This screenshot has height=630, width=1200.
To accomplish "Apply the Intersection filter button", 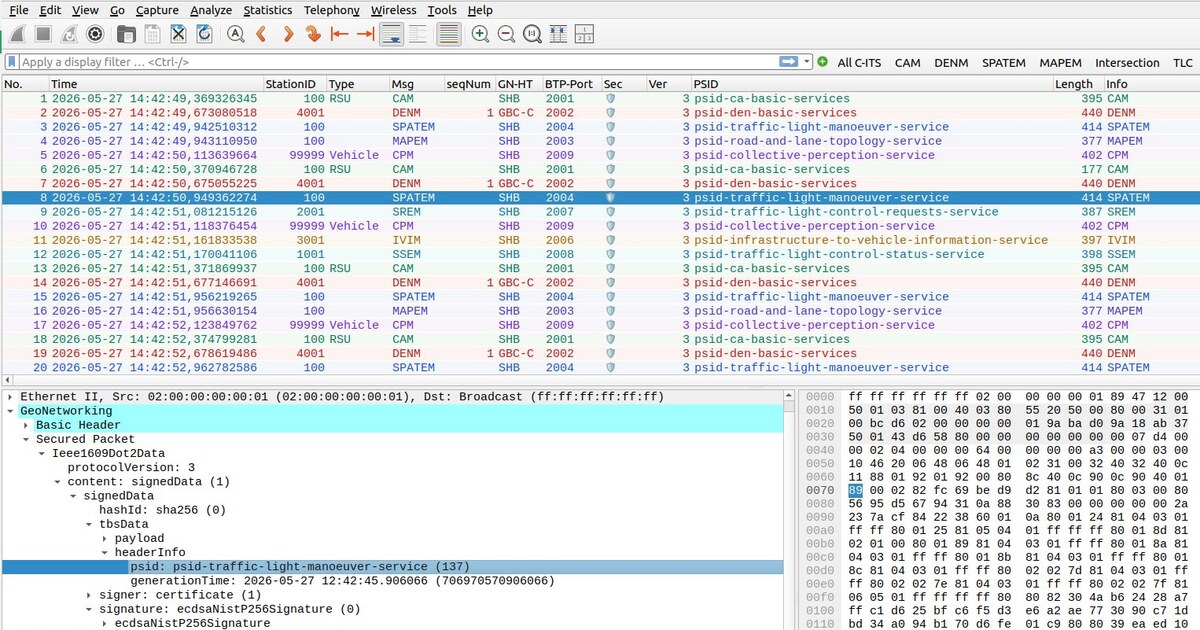I will point(1127,62).
